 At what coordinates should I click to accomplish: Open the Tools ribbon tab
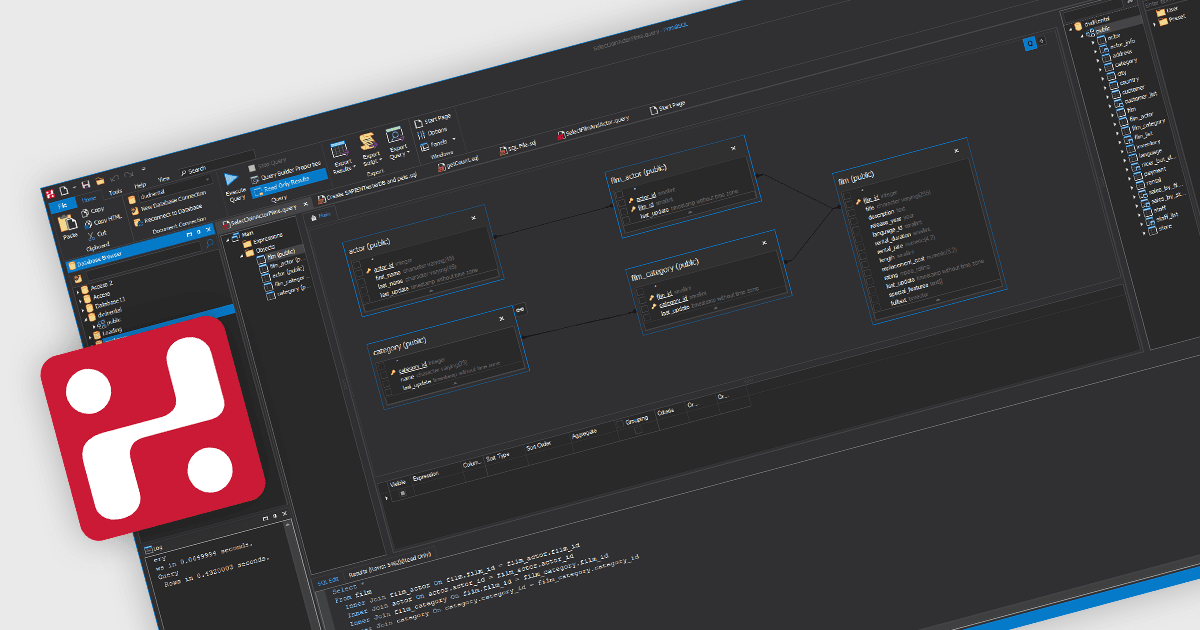(115, 192)
